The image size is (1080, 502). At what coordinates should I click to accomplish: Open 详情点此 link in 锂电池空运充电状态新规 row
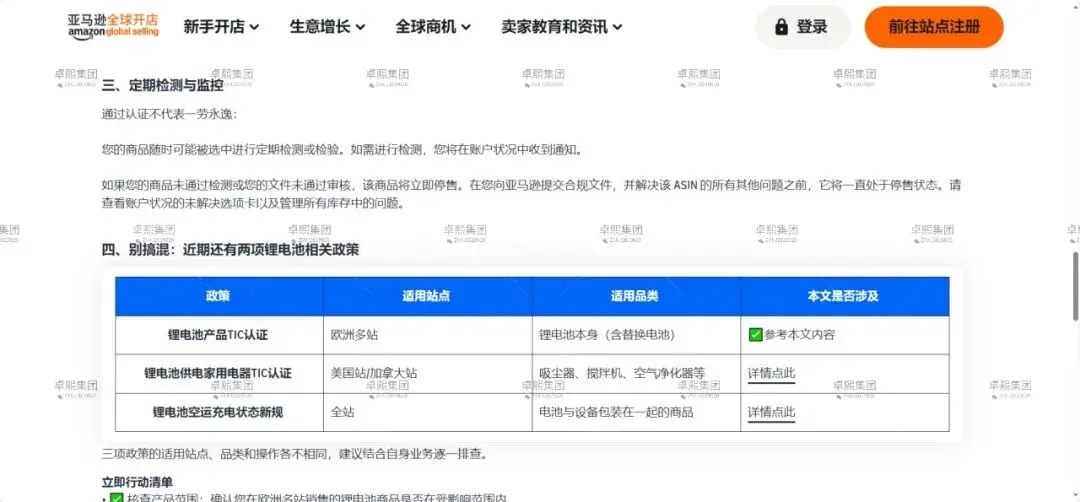(771, 412)
